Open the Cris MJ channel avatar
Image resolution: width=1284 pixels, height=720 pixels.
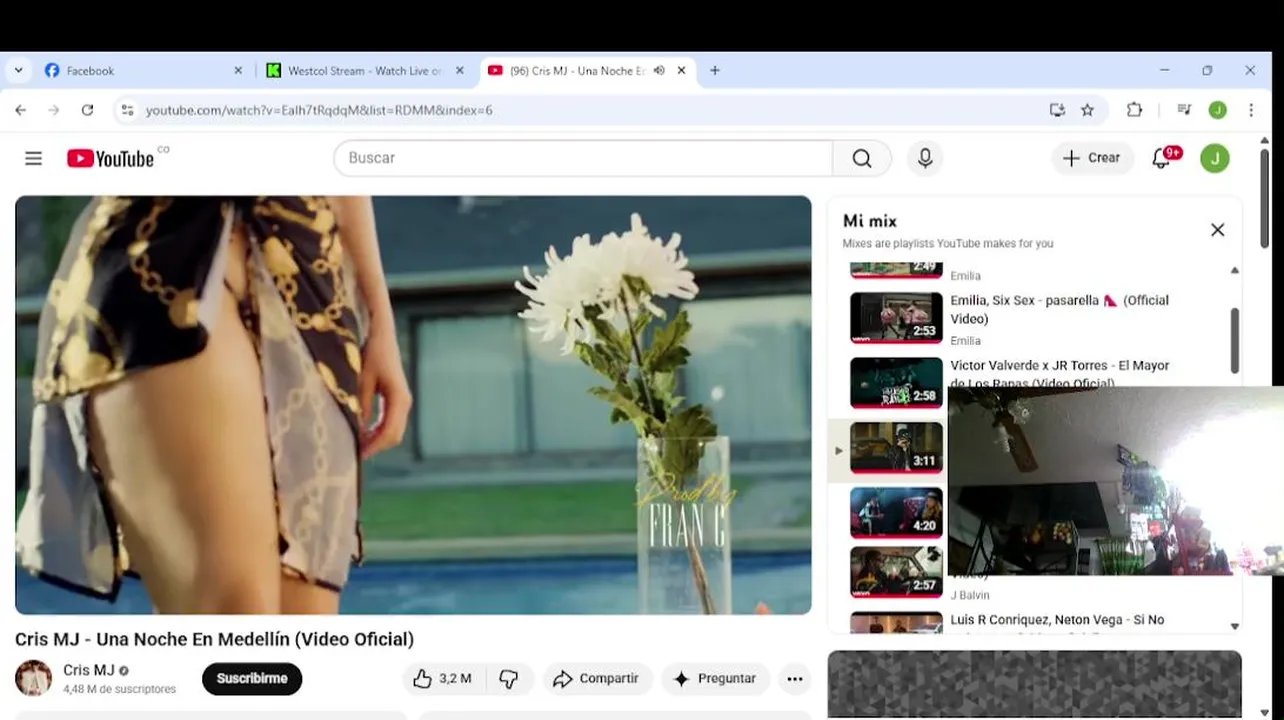33,678
